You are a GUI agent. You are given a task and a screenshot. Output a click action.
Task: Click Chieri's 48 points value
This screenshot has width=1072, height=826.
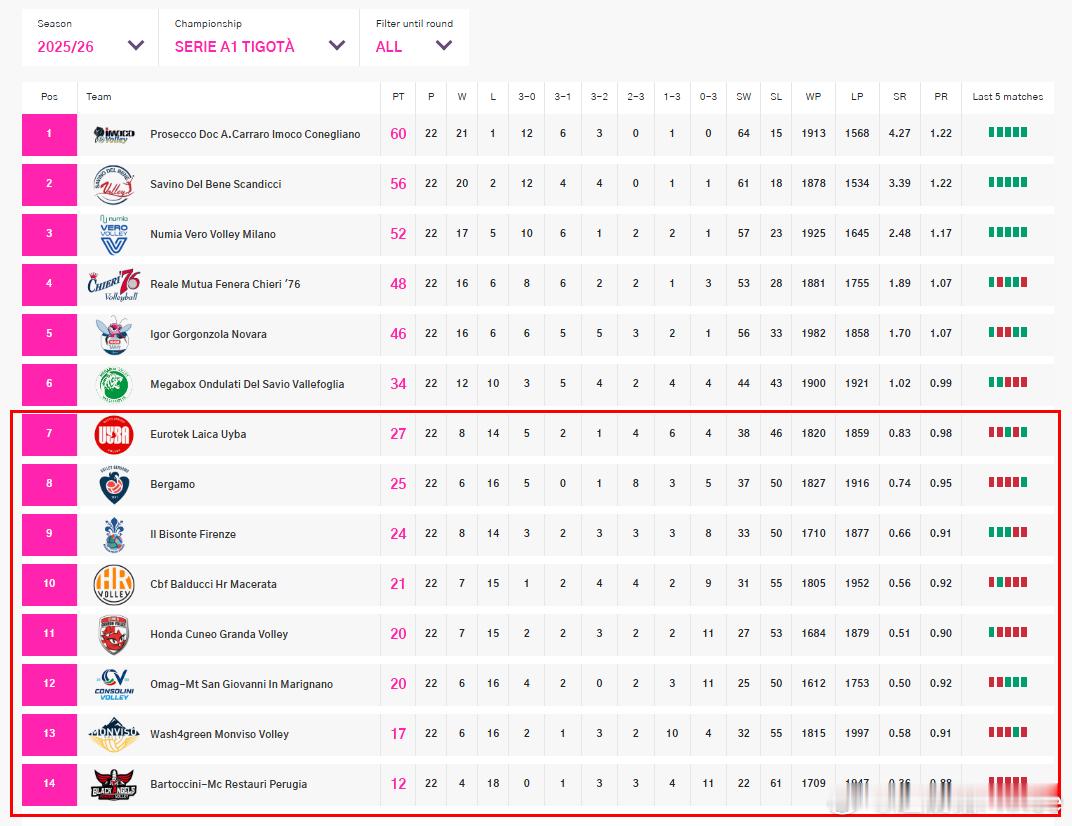[398, 284]
